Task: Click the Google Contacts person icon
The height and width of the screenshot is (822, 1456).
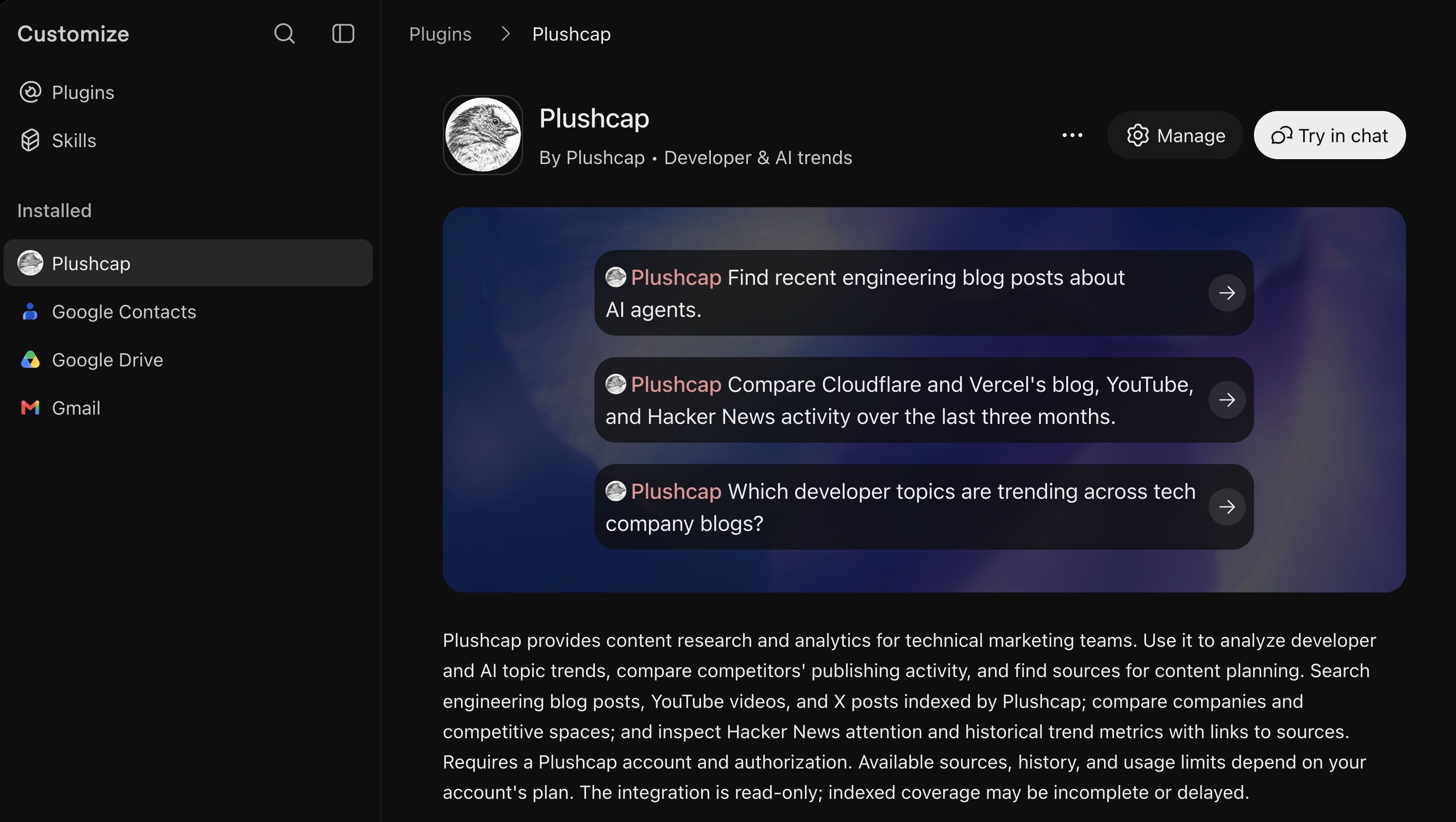Action: [x=30, y=311]
